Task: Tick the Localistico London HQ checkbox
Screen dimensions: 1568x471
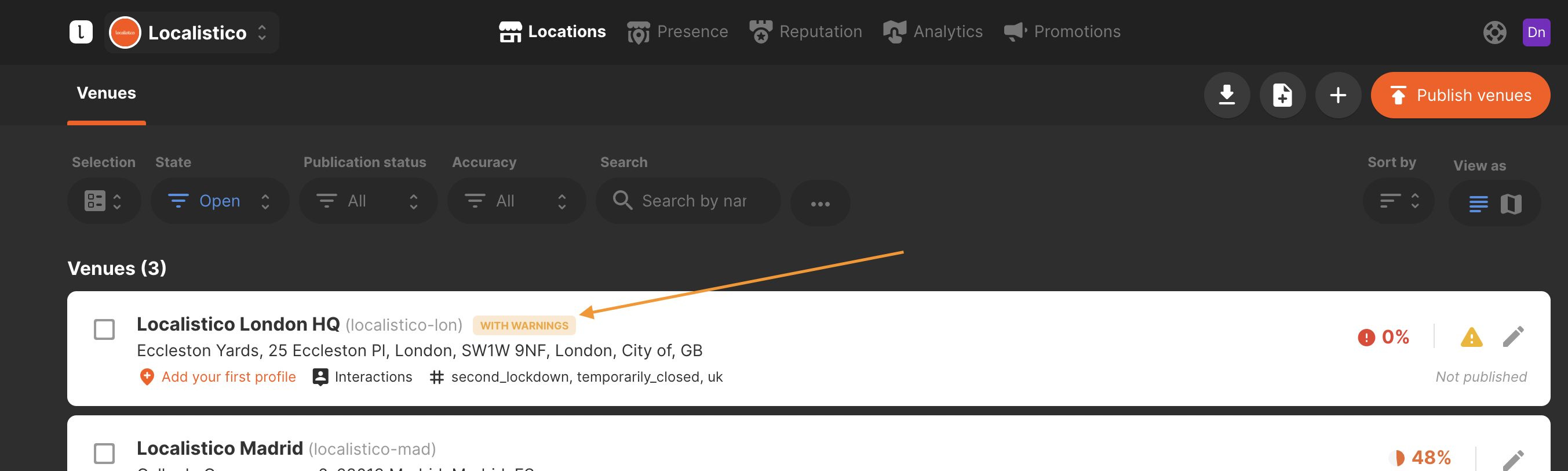Action: tap(104, 329)
